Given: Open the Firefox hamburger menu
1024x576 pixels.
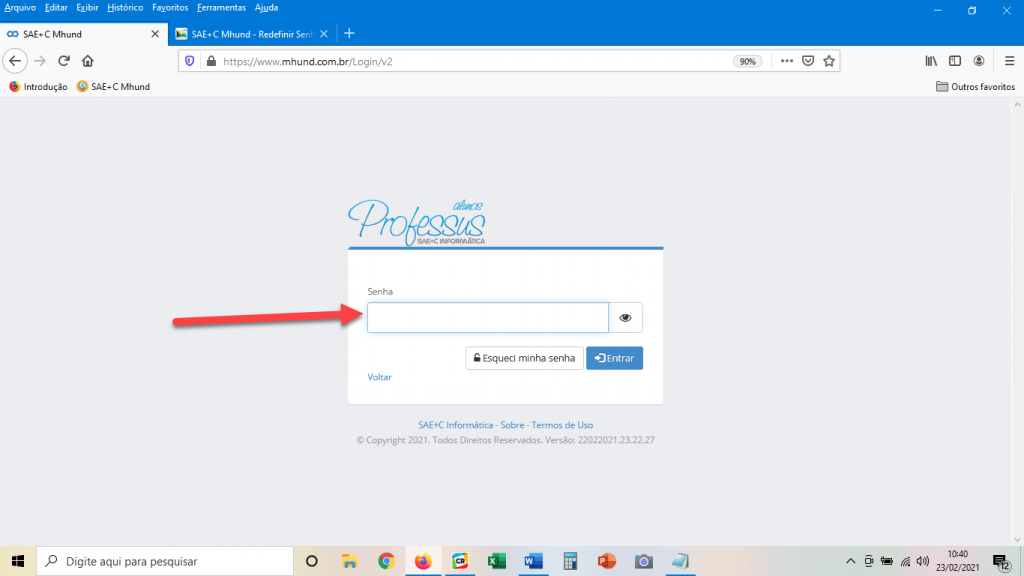Looking at the screenshot, I should 1010,61.
